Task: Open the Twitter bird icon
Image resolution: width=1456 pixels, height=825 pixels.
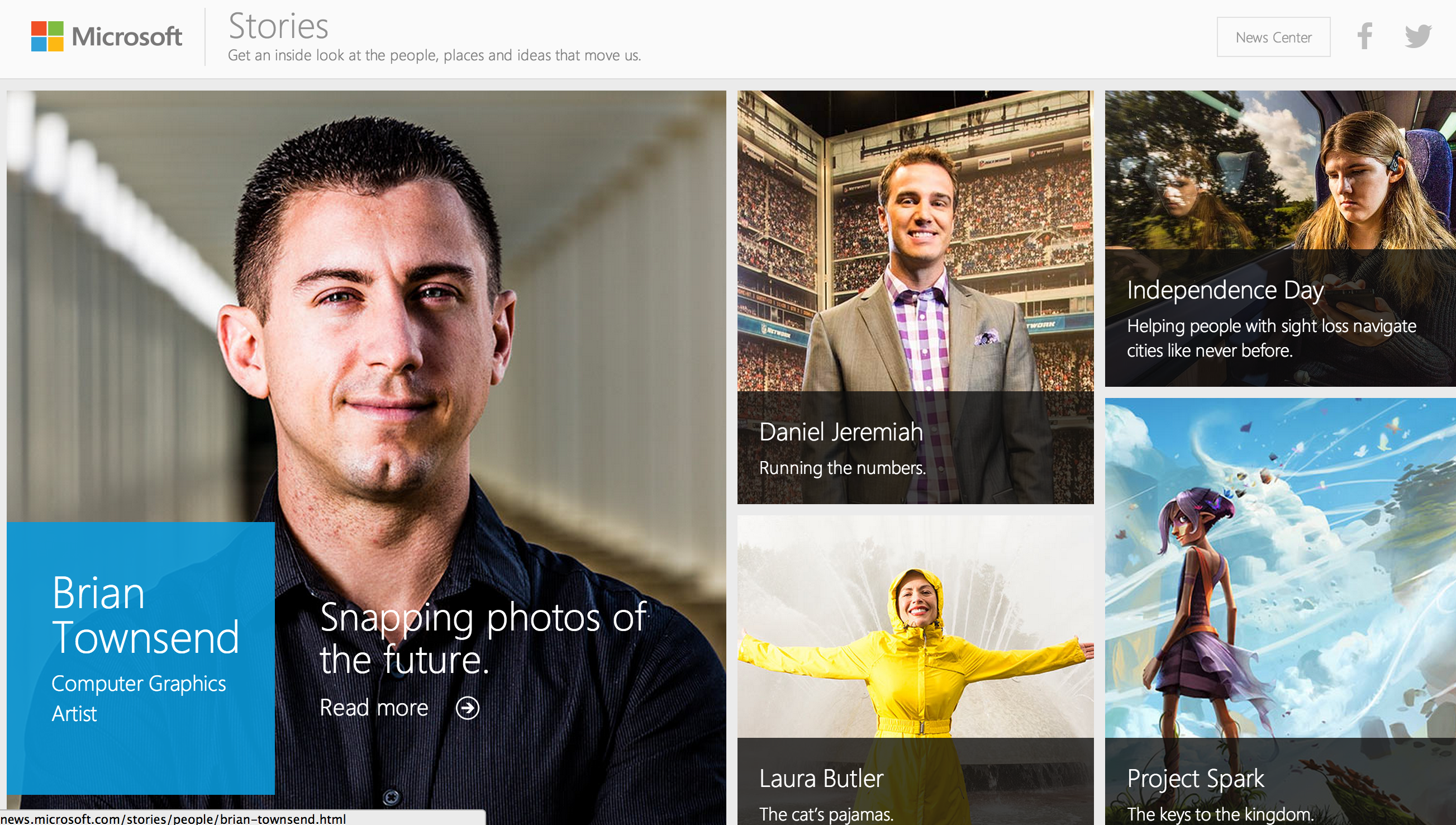Action: click(x=1417, y=36)
